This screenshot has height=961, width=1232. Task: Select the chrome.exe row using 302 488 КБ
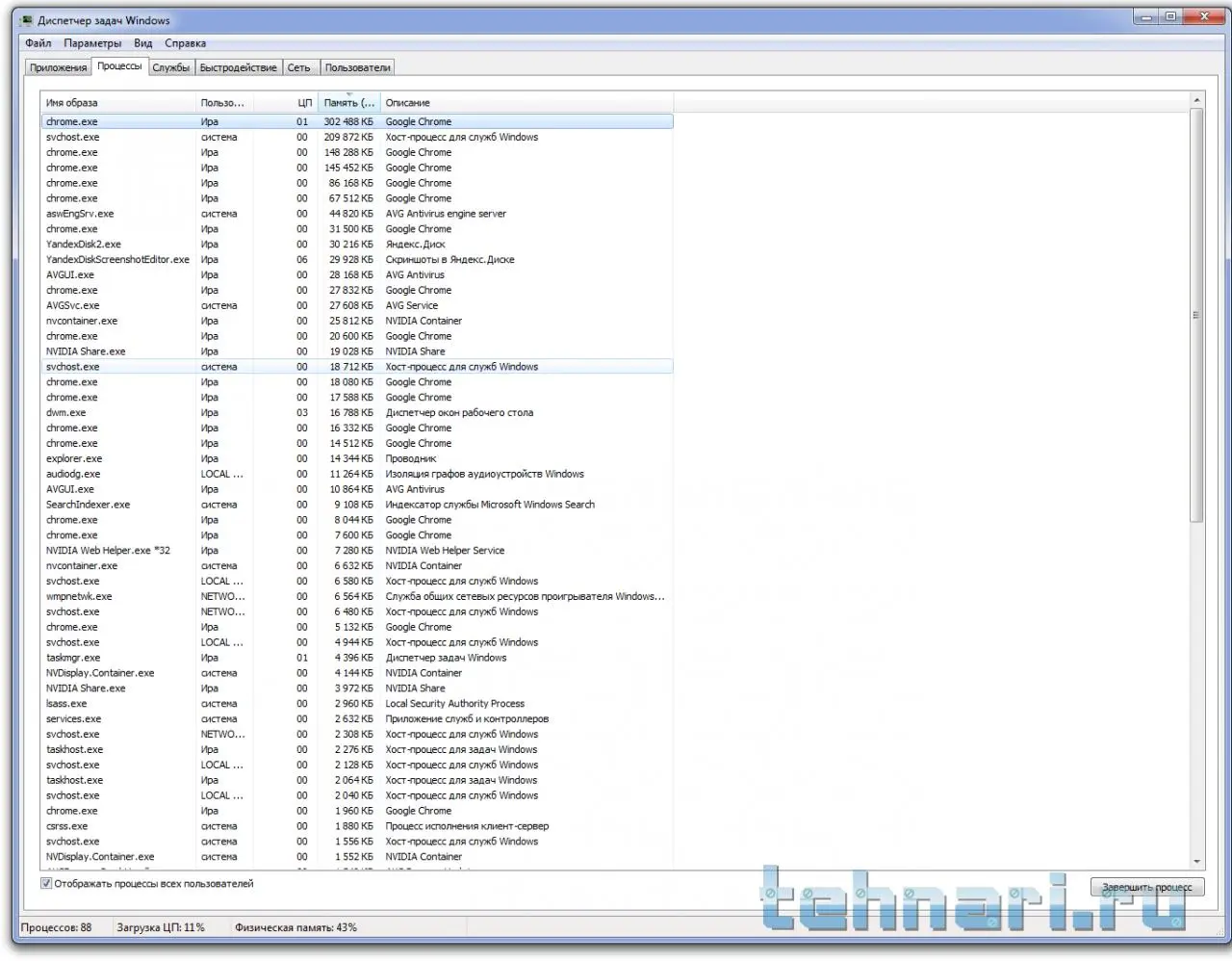pos(357,122)
